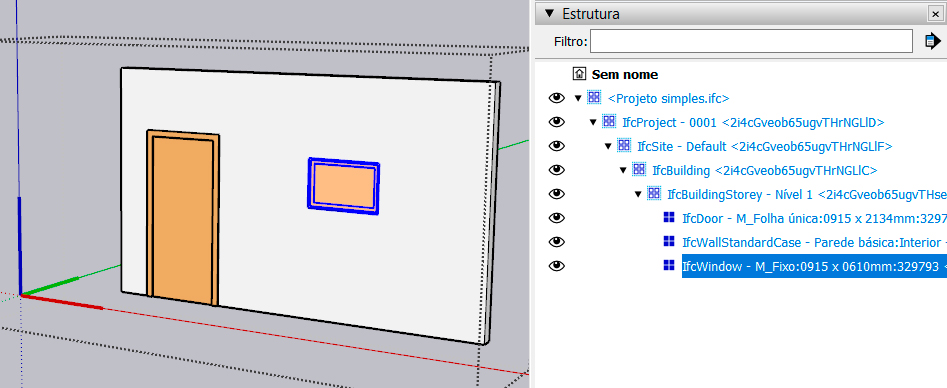Screen dimensions: 947x388
Task: Hide the IfcWallStandardCase wall with eye icon
Action: [556, 242]
